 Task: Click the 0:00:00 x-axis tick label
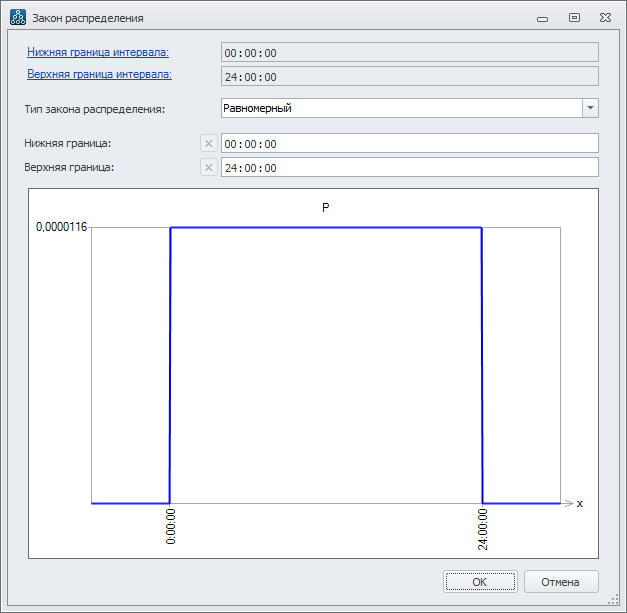(x=170, y=526)
